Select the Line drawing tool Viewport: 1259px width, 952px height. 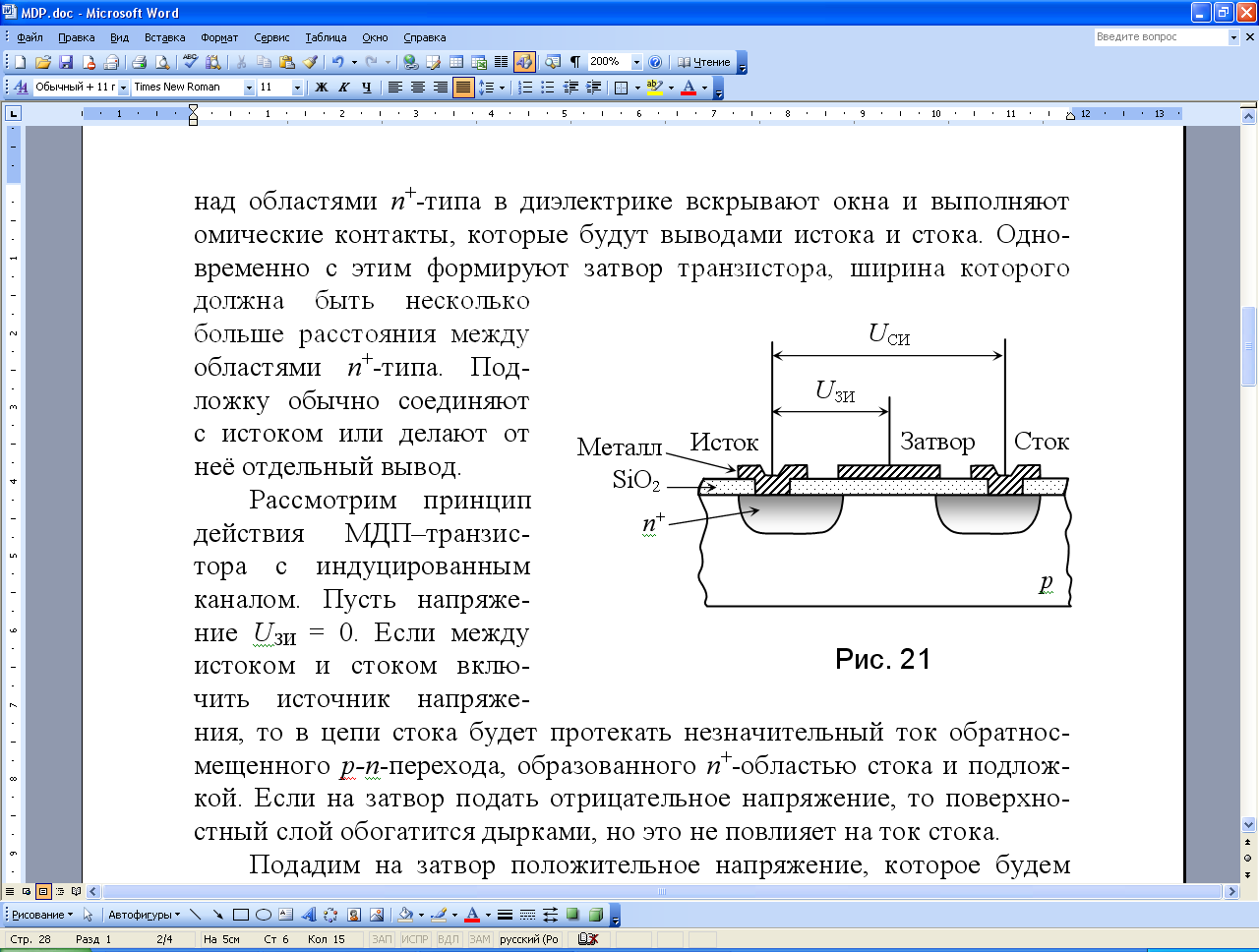[195, 915]
